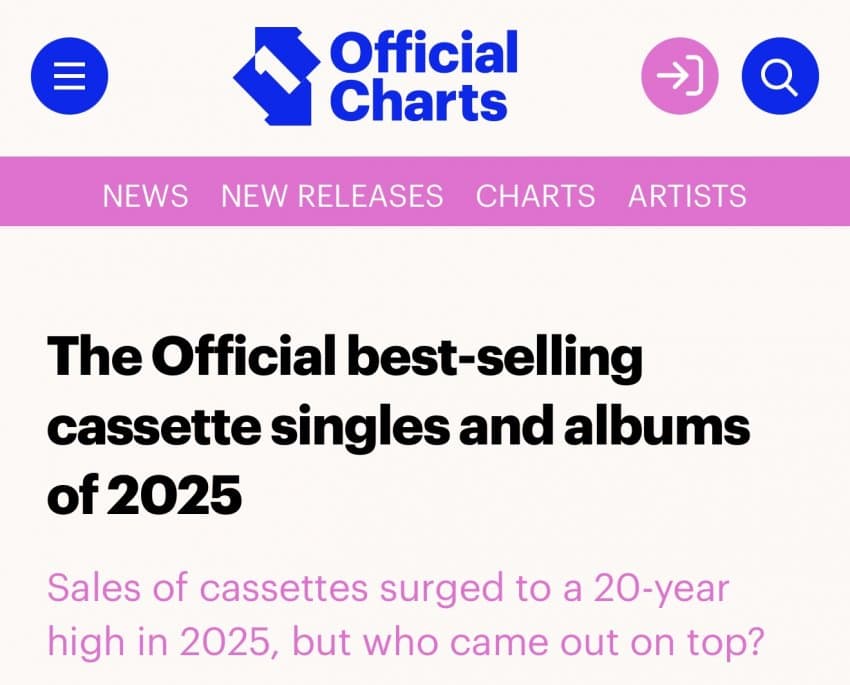Go to the NEWS section
Screen dimensions: 850x685
point(145,195)
